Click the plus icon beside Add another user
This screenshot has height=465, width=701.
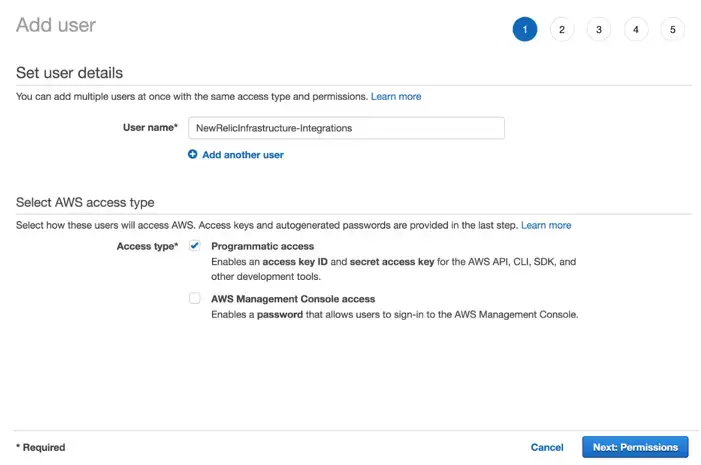(193, 155)
